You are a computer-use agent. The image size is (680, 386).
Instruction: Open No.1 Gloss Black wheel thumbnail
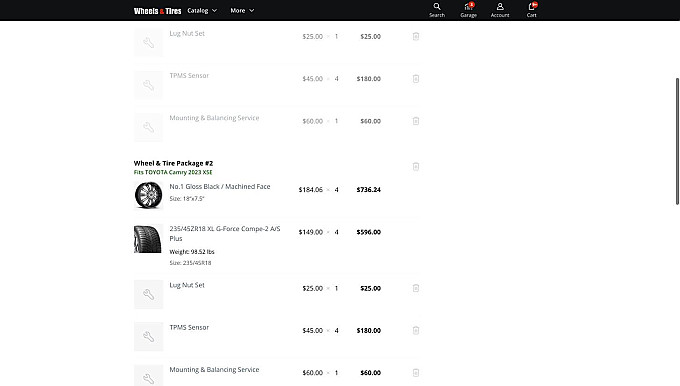[148, 195]
